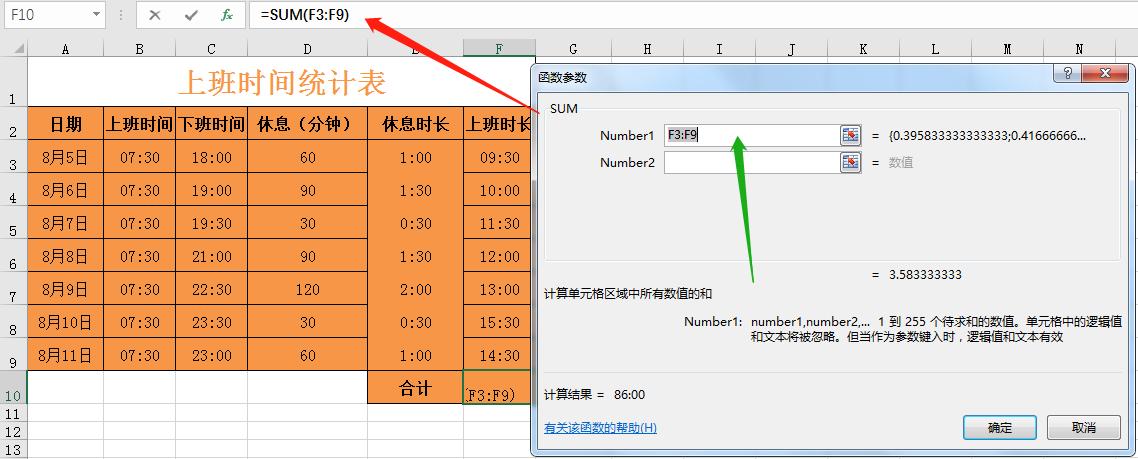Click the dialog help question mark button
Image resolution: width=1138 pixels, height=459 pixels.
1067,73
